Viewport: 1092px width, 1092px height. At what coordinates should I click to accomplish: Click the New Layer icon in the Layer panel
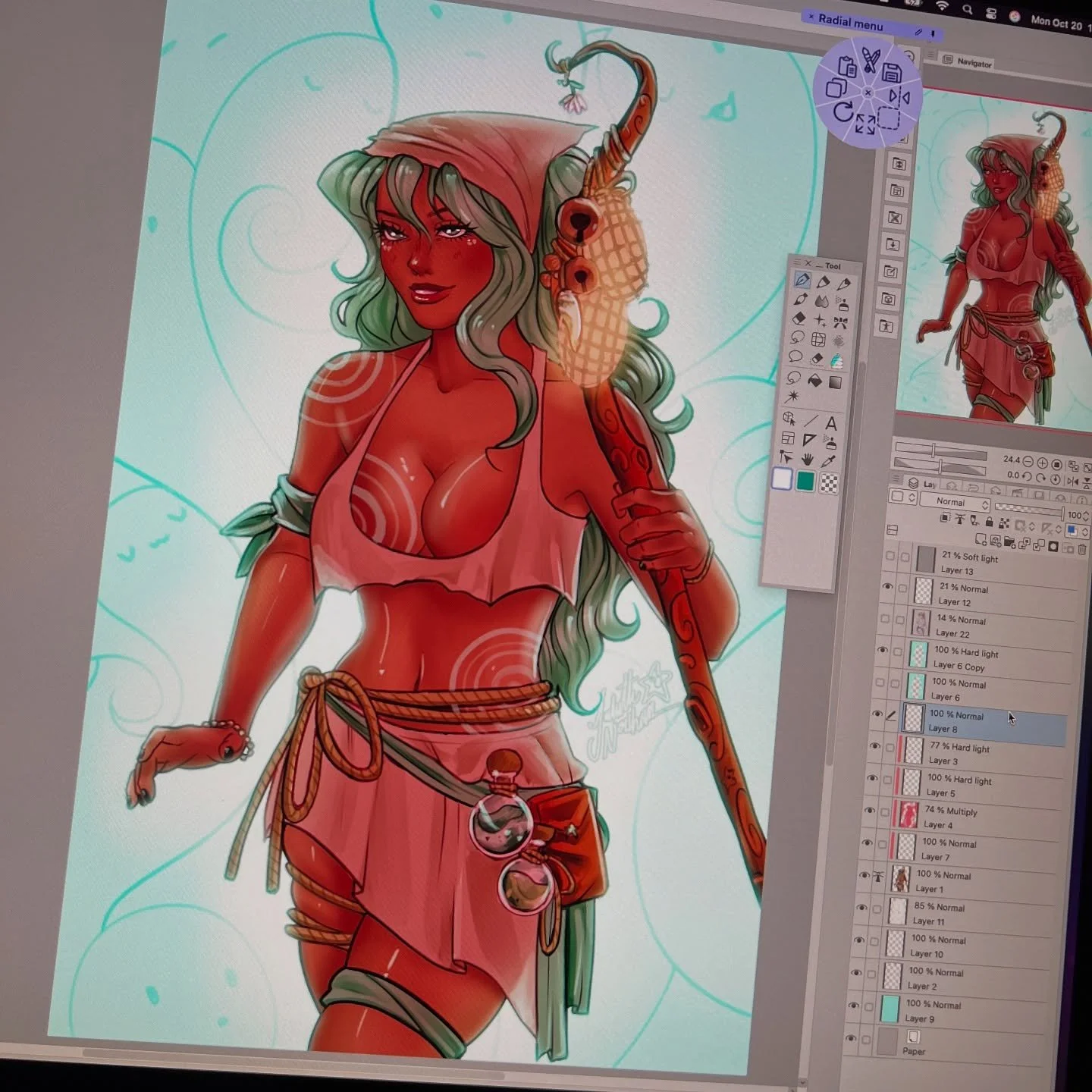(981, 540)
